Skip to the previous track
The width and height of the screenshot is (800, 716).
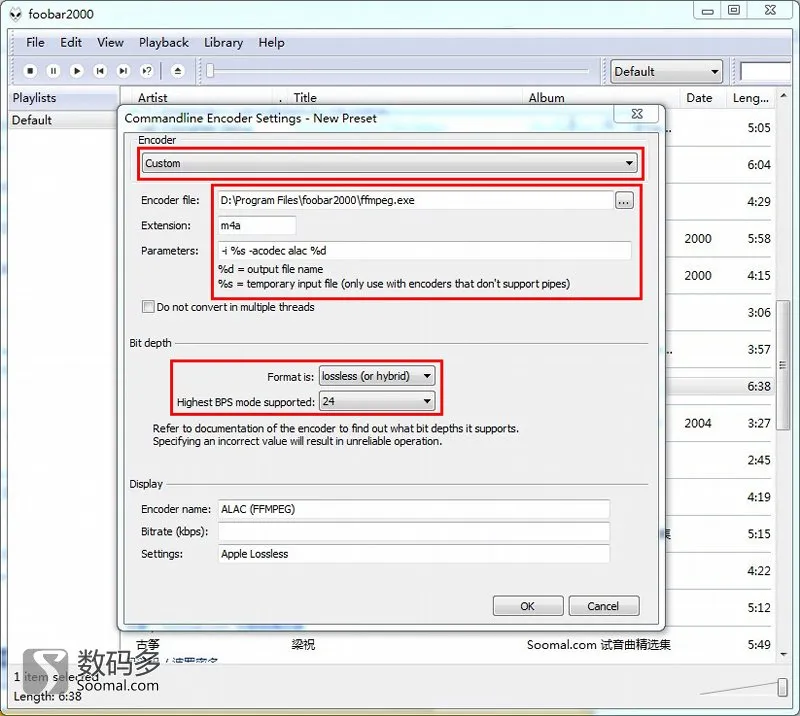100,71
